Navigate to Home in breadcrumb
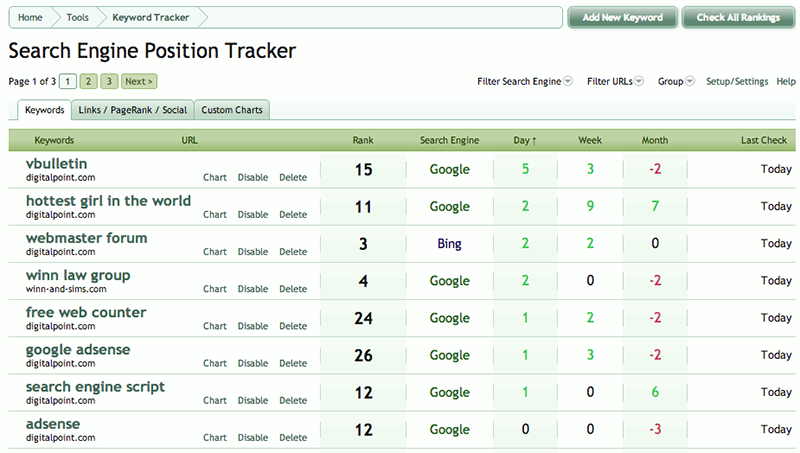800x453 pixels. click(30, 17)
